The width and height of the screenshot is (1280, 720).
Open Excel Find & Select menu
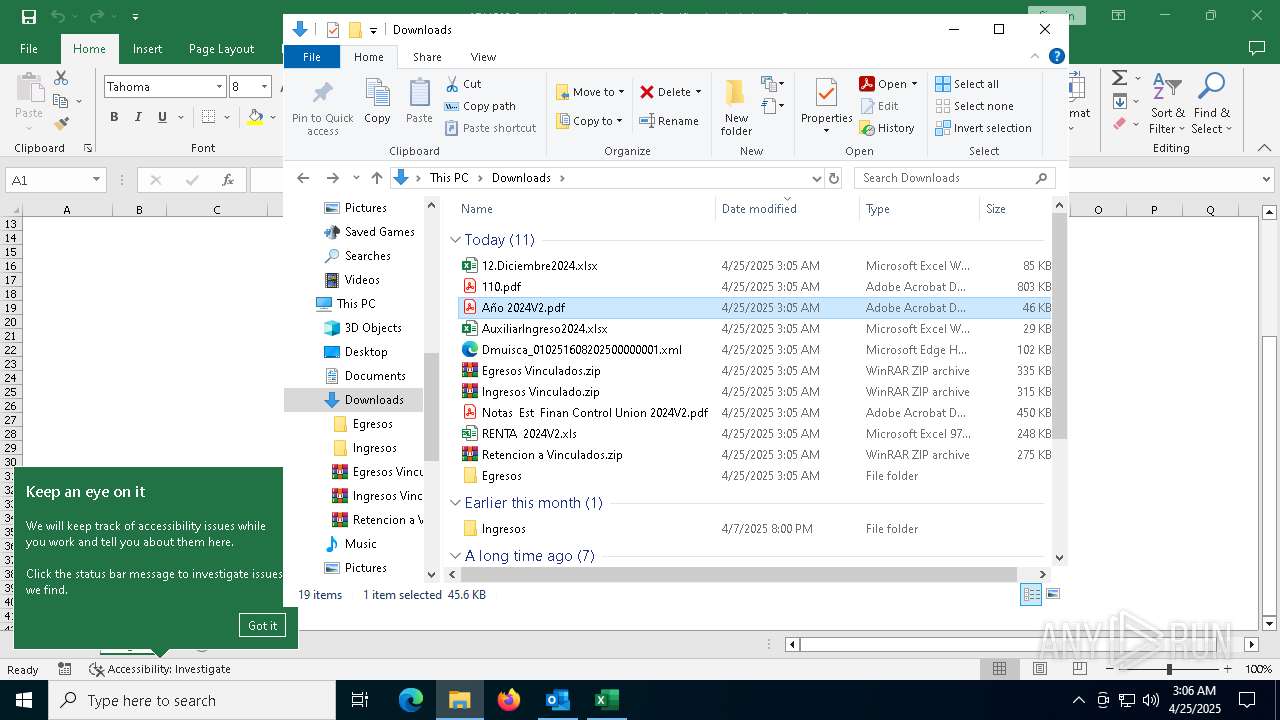[1211, 104]
